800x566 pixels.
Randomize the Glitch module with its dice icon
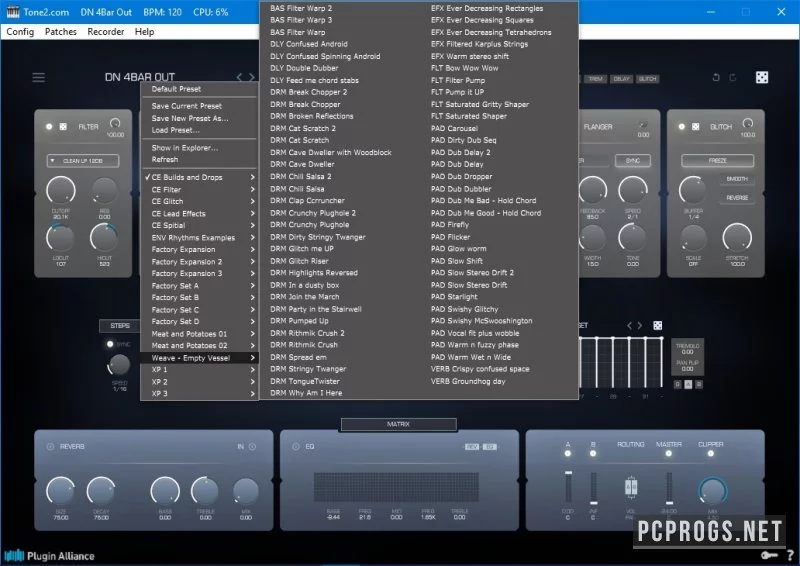(x=695, y=126)
